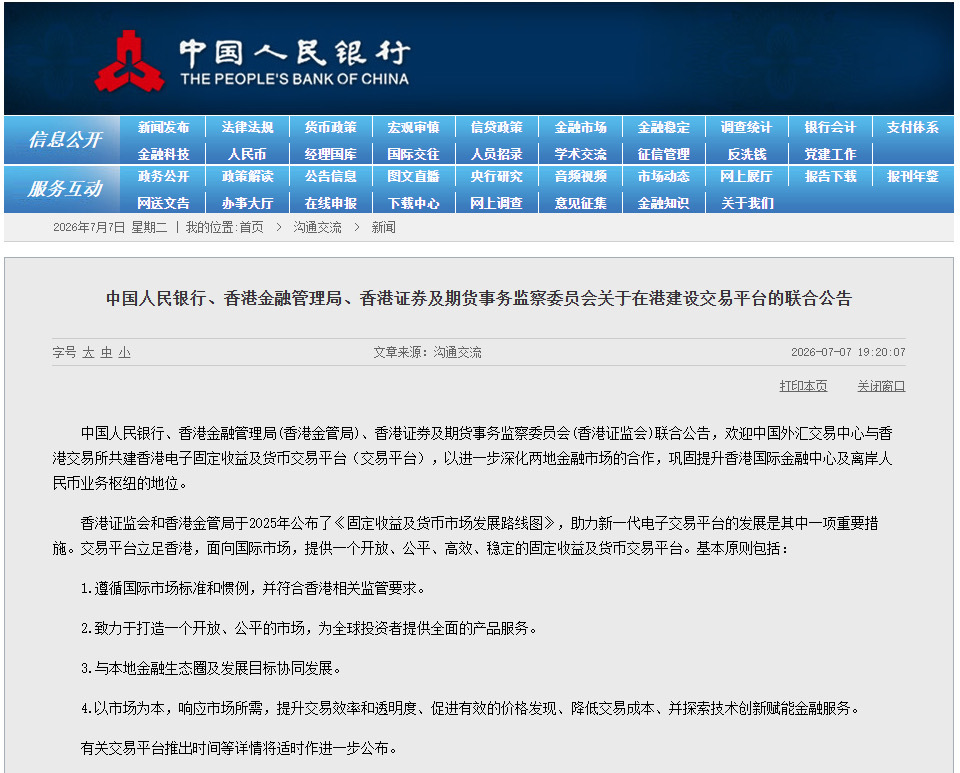Viewport: 960px width, 773px height.
Task: Click the People's Bank of China logo
Action: point(252,62)
